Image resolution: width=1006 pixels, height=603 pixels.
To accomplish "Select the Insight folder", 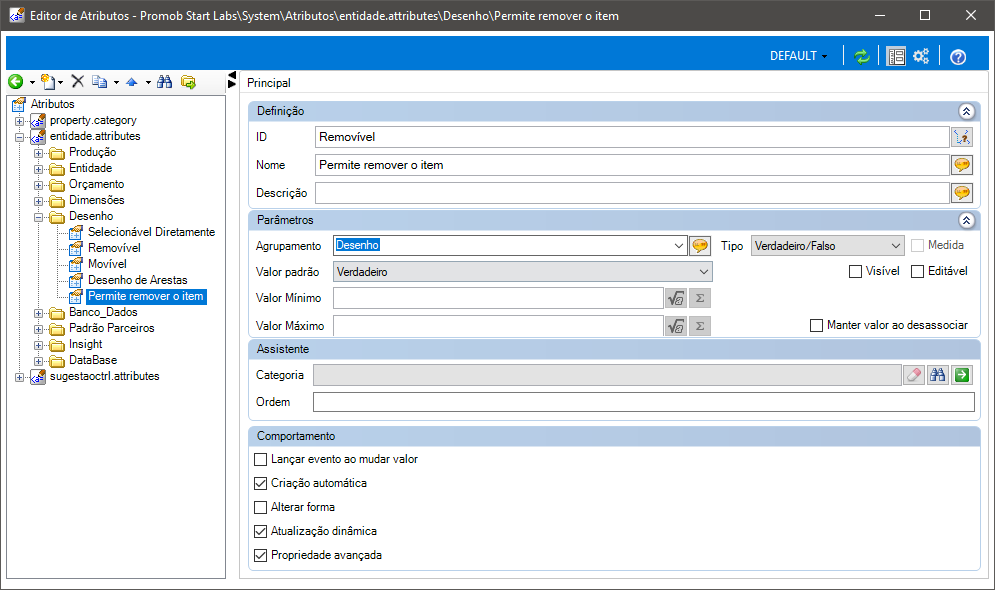I will click(85, 344).
